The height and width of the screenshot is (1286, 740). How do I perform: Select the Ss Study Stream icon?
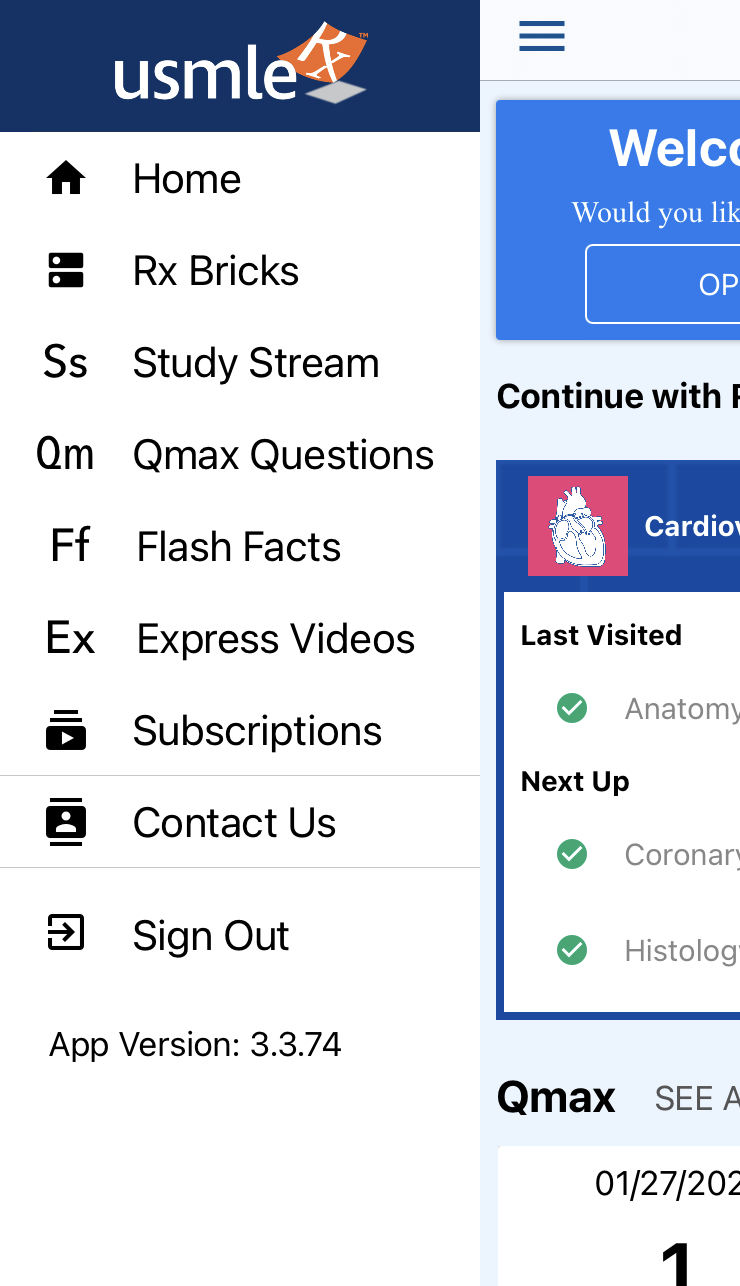coord(65,362)
